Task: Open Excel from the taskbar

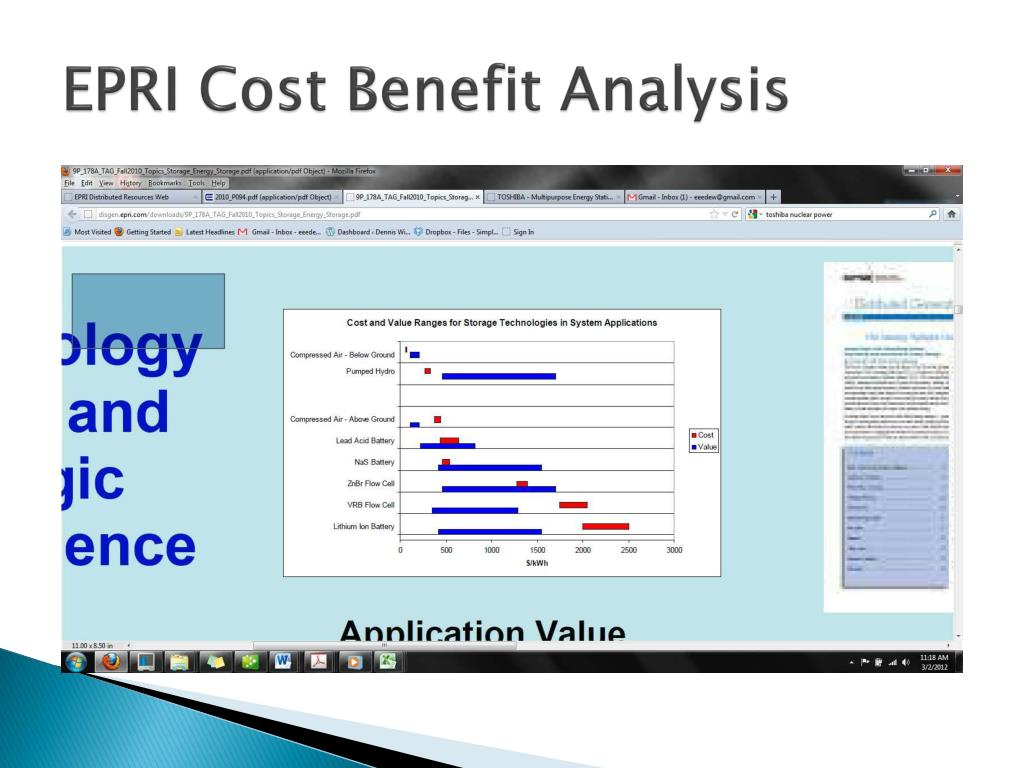Action: pyautogui.click(x=388, y=662)
